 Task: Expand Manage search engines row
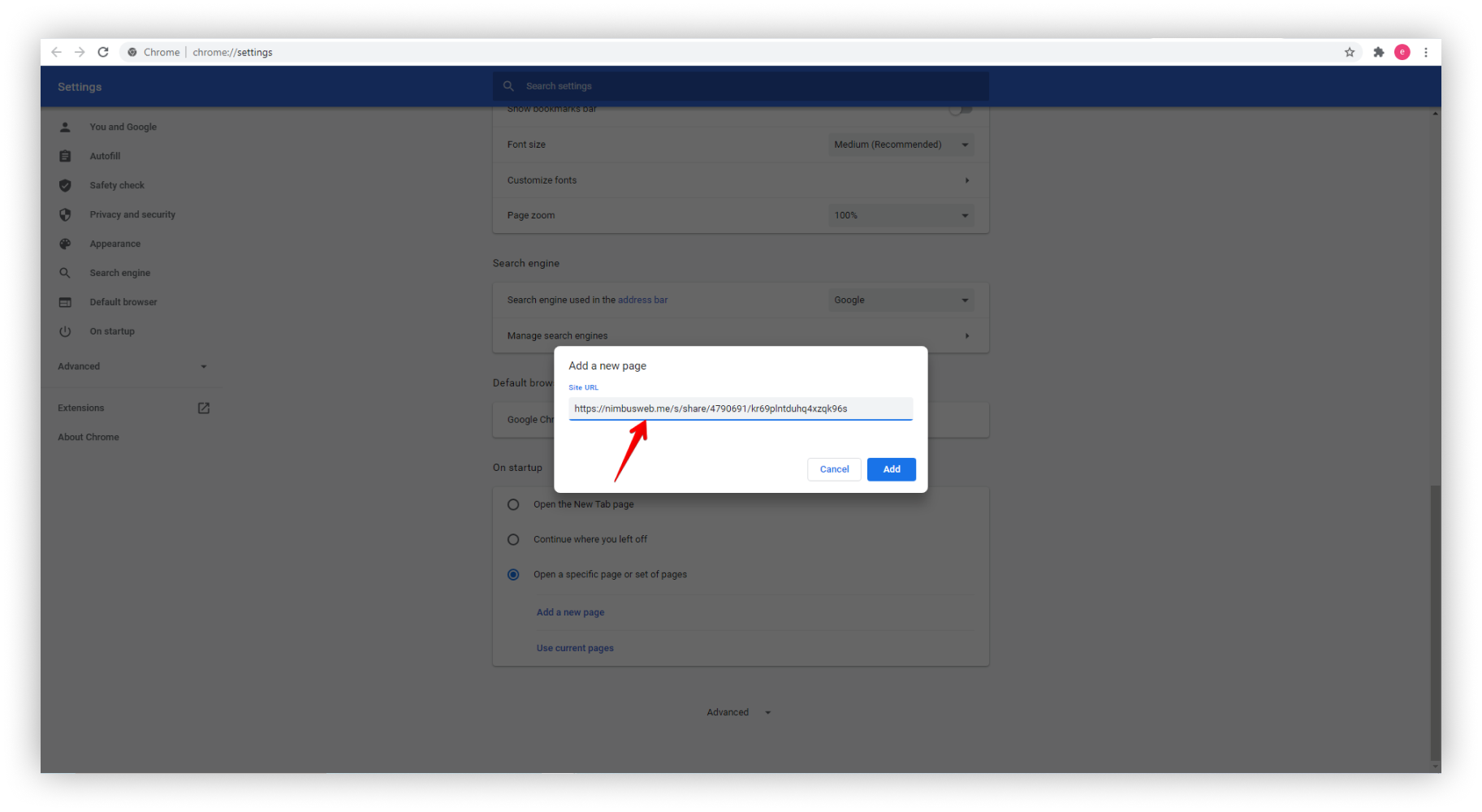[741, 335]
